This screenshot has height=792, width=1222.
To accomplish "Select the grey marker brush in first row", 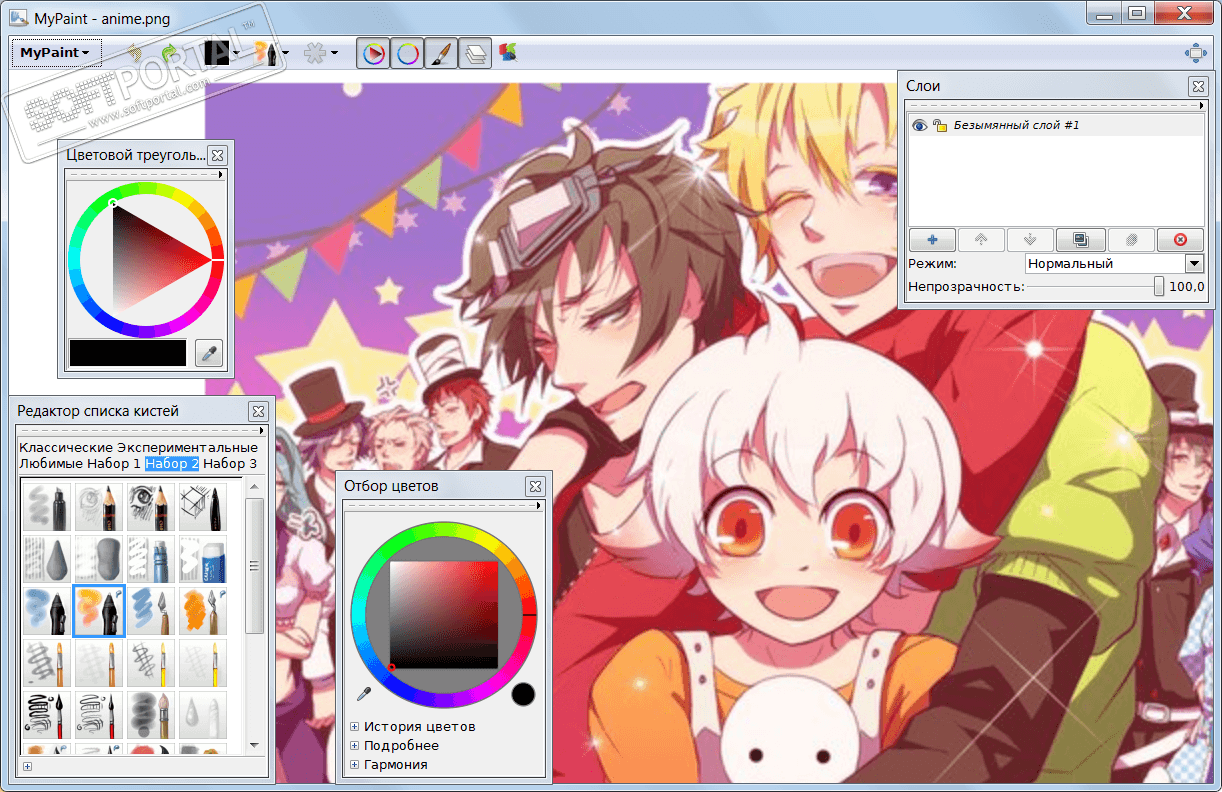I will tap(47, 507).
